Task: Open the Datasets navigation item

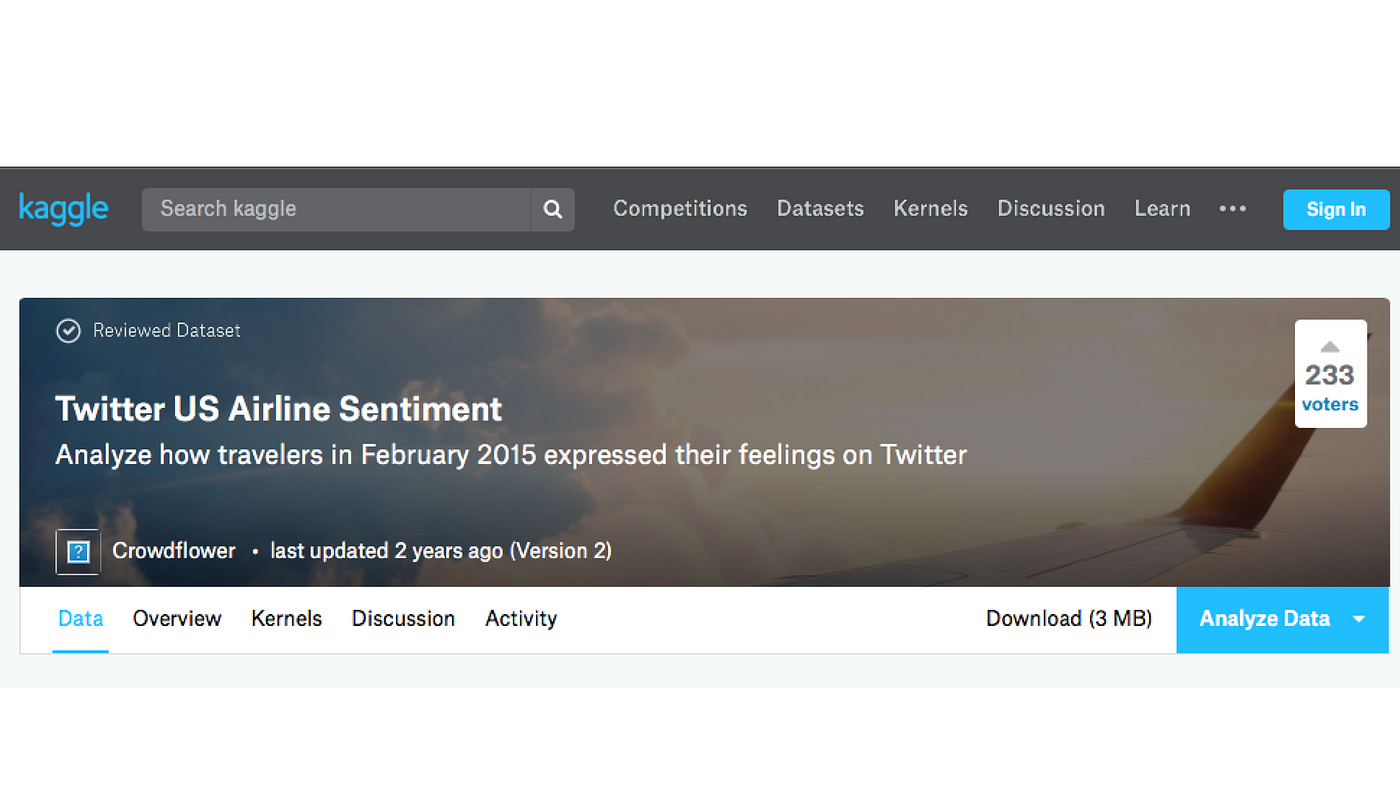Action: click(x=820, y=209)
